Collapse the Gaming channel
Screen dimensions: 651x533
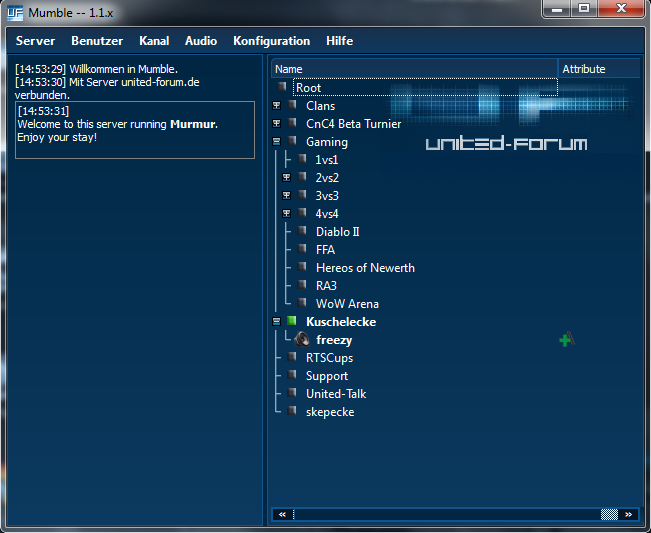pyautogui.click(x=277, y=142)
